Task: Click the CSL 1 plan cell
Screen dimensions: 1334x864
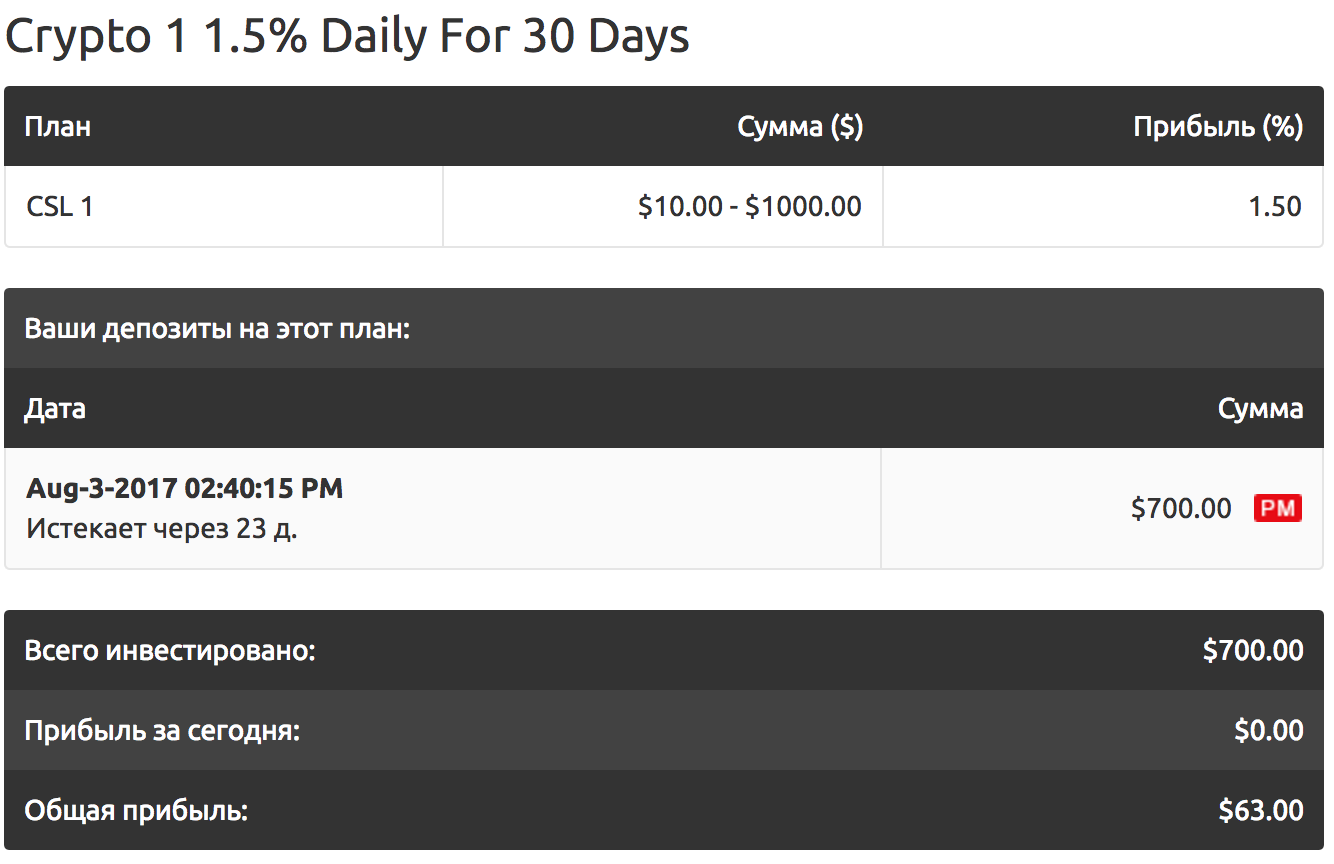Action: [60, 207]
